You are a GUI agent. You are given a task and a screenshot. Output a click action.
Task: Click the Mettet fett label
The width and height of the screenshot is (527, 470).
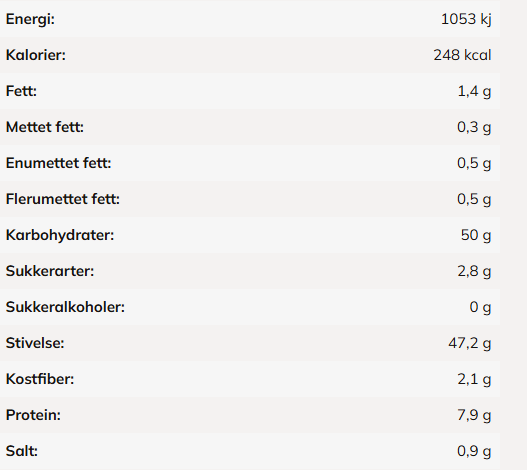pos(45,127)
